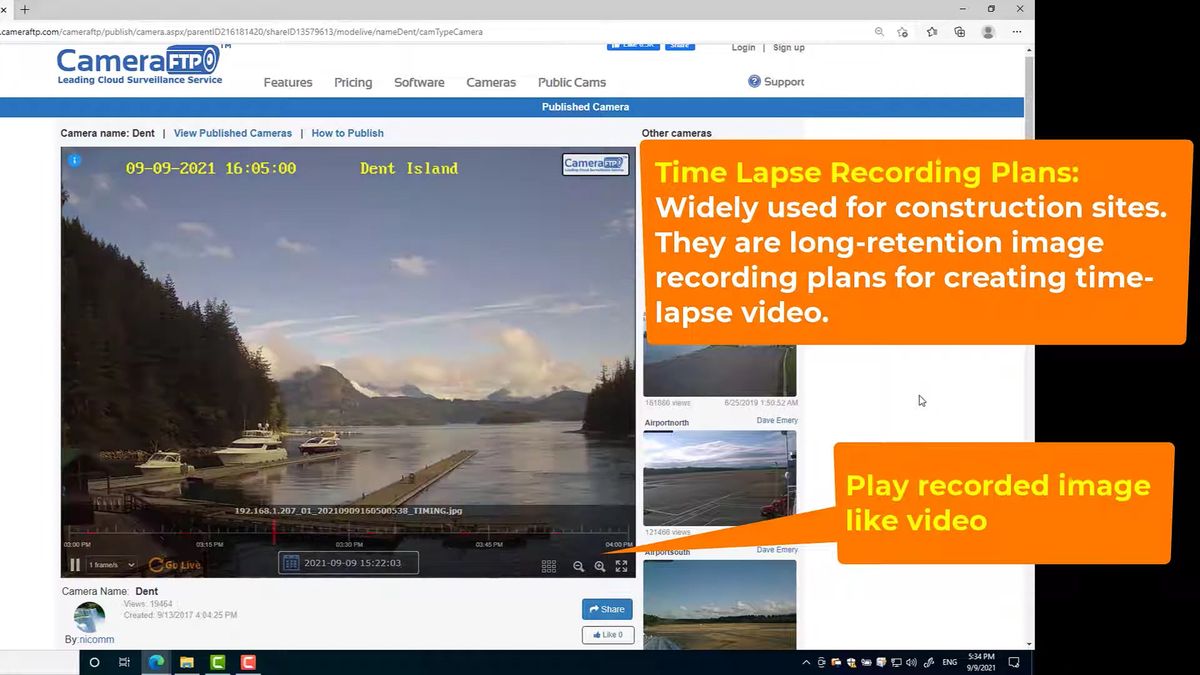
Task: Open the nicomm user profile link
Action: pos(97,639)
